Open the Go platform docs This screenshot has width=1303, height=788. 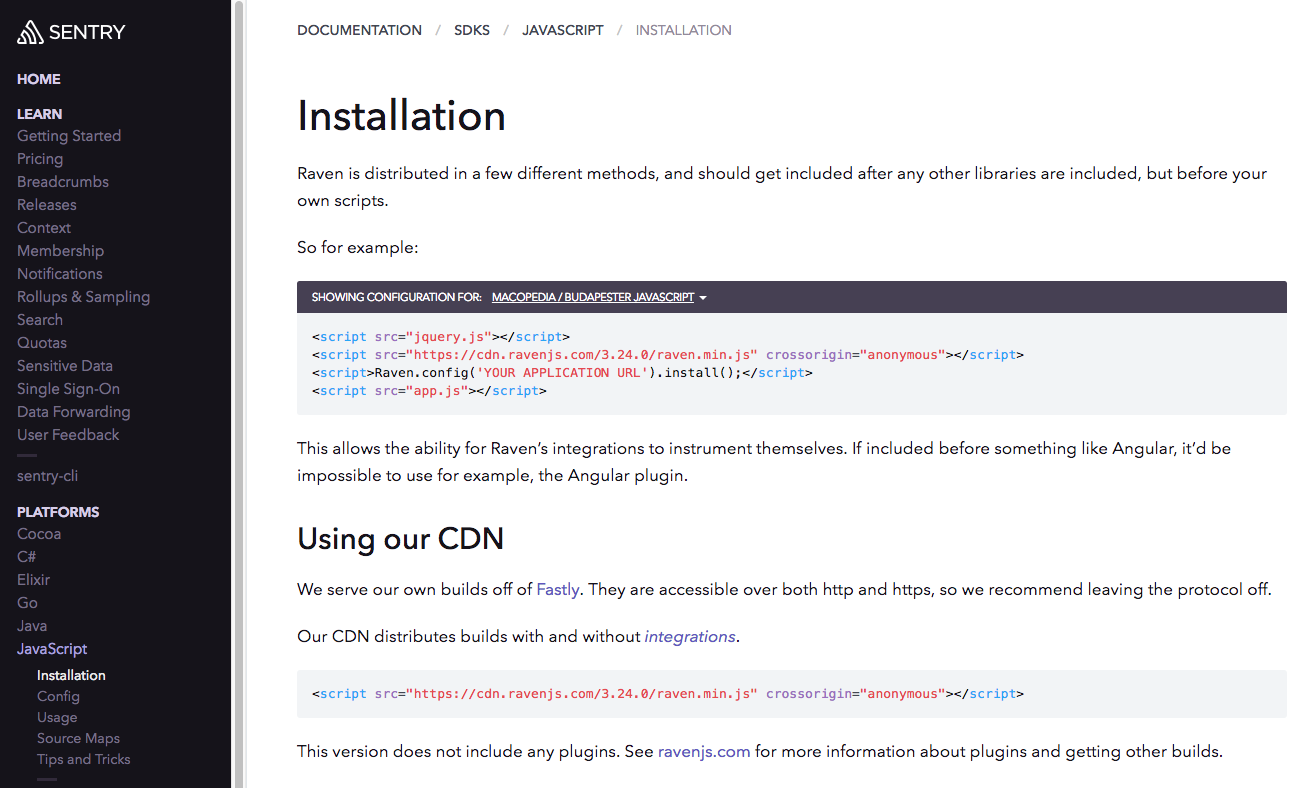point(27,603)
